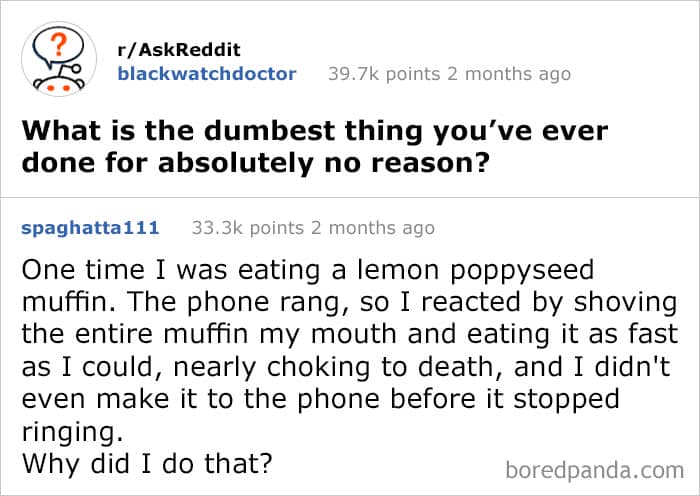Visit spaghatta111's user profile
700x496 pixels.
(x=90, y=228)
